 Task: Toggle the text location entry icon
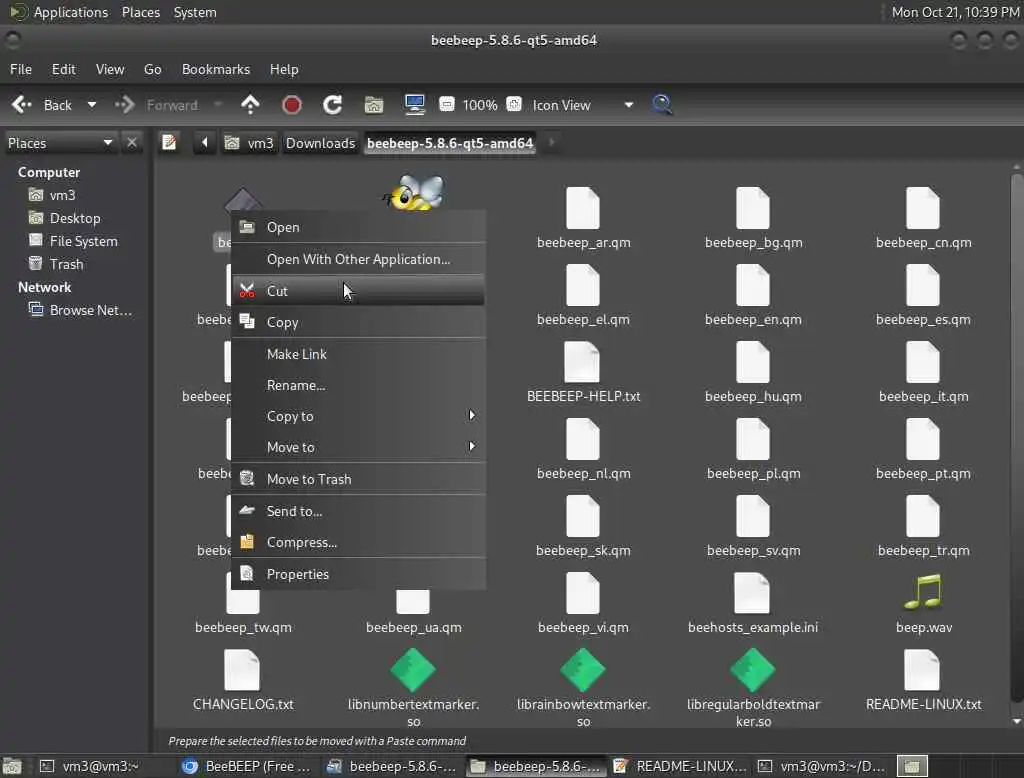pyautogui.click(x=169, y=142)
